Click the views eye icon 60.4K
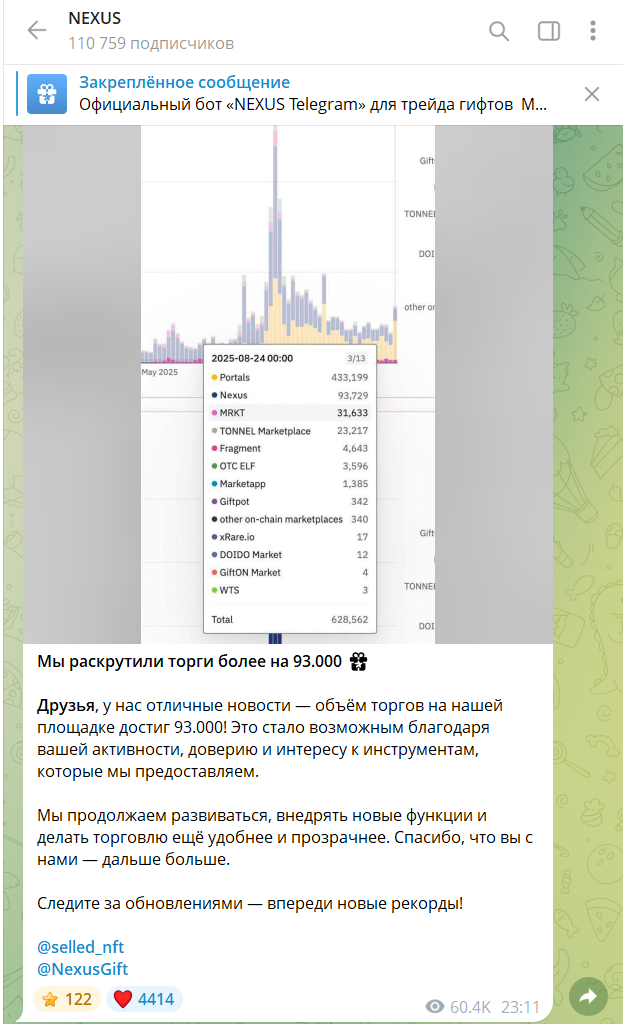The width and height of the screenshot is (623, 1024). point(435,1007)
